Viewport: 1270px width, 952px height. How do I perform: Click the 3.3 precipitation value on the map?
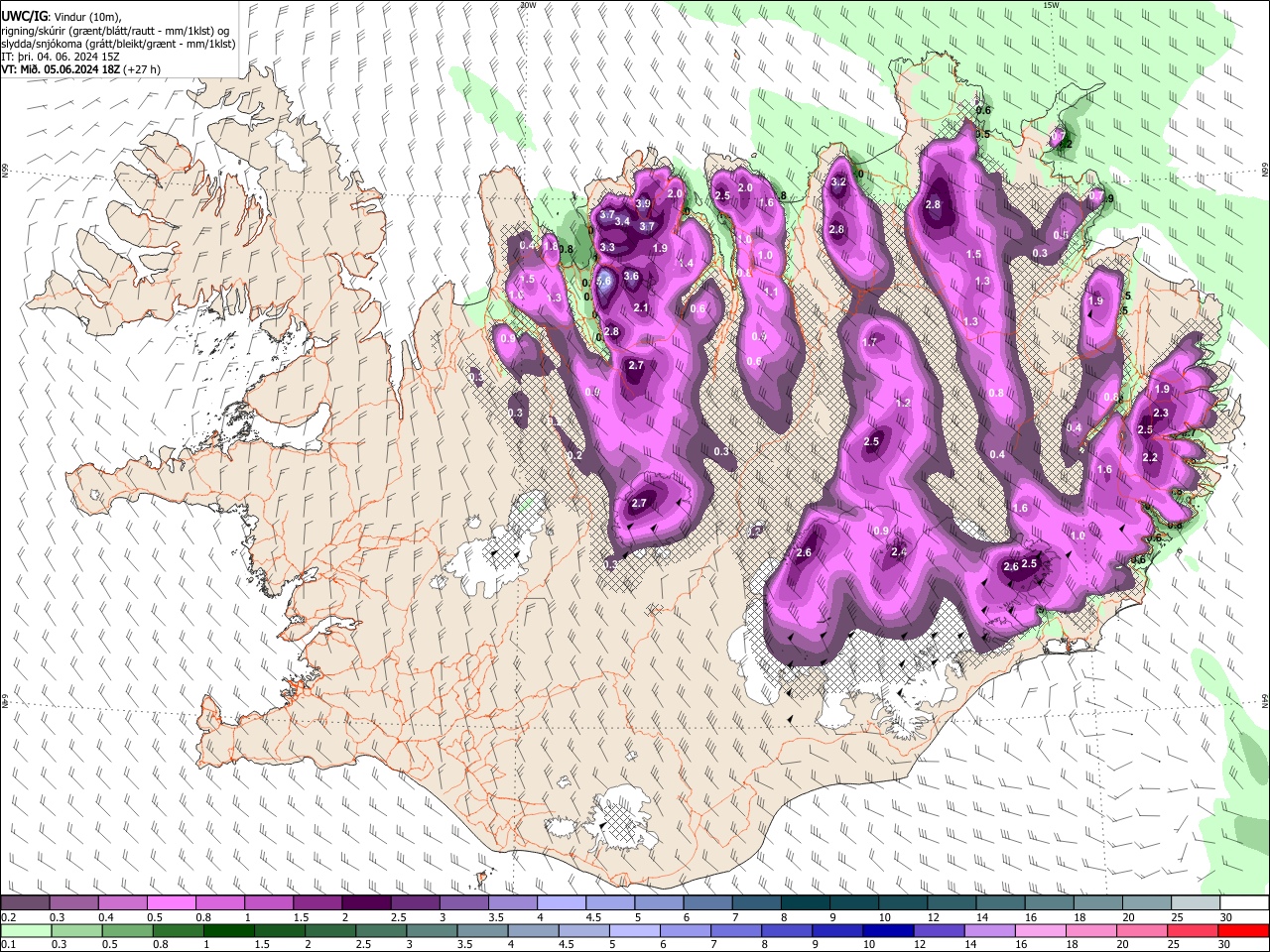click(x=607, y=247)
